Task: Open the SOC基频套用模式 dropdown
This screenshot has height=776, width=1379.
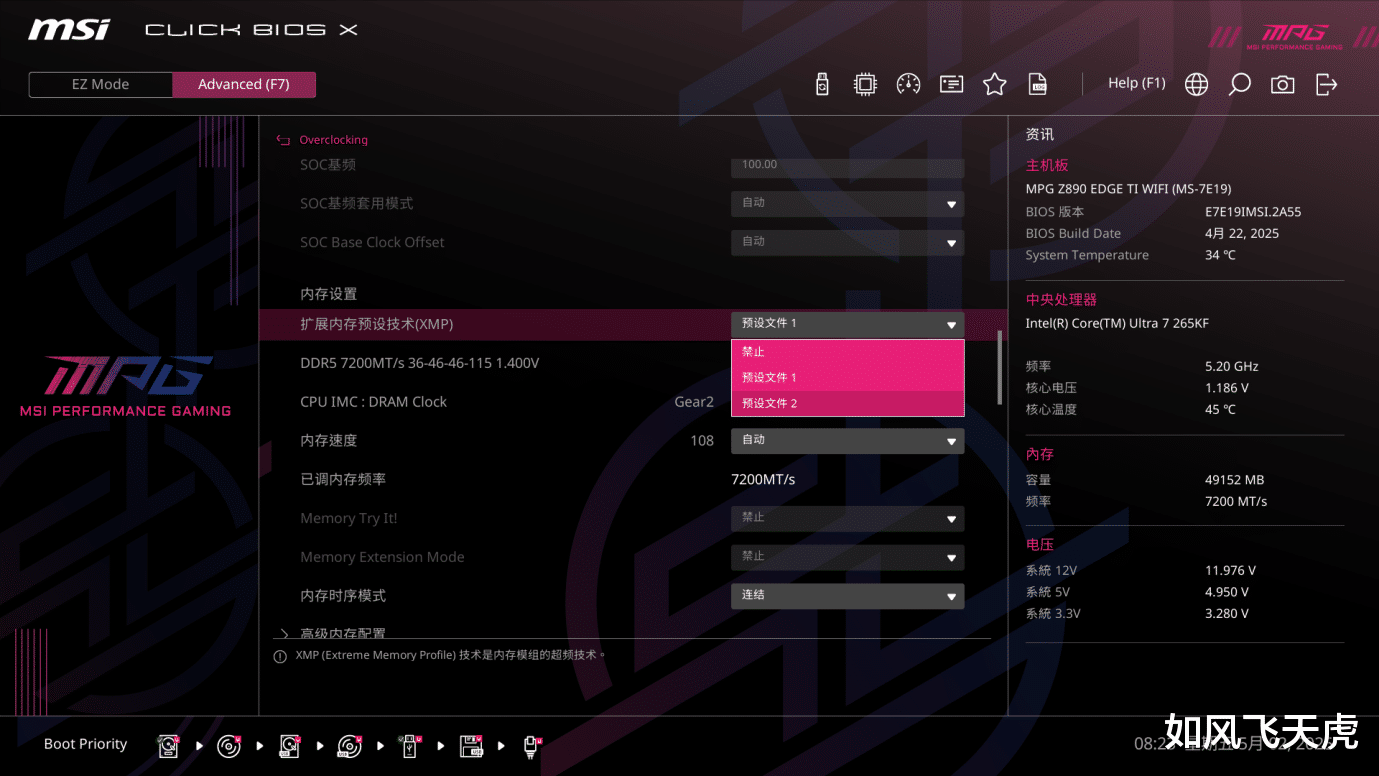Action: coord(848,203)
